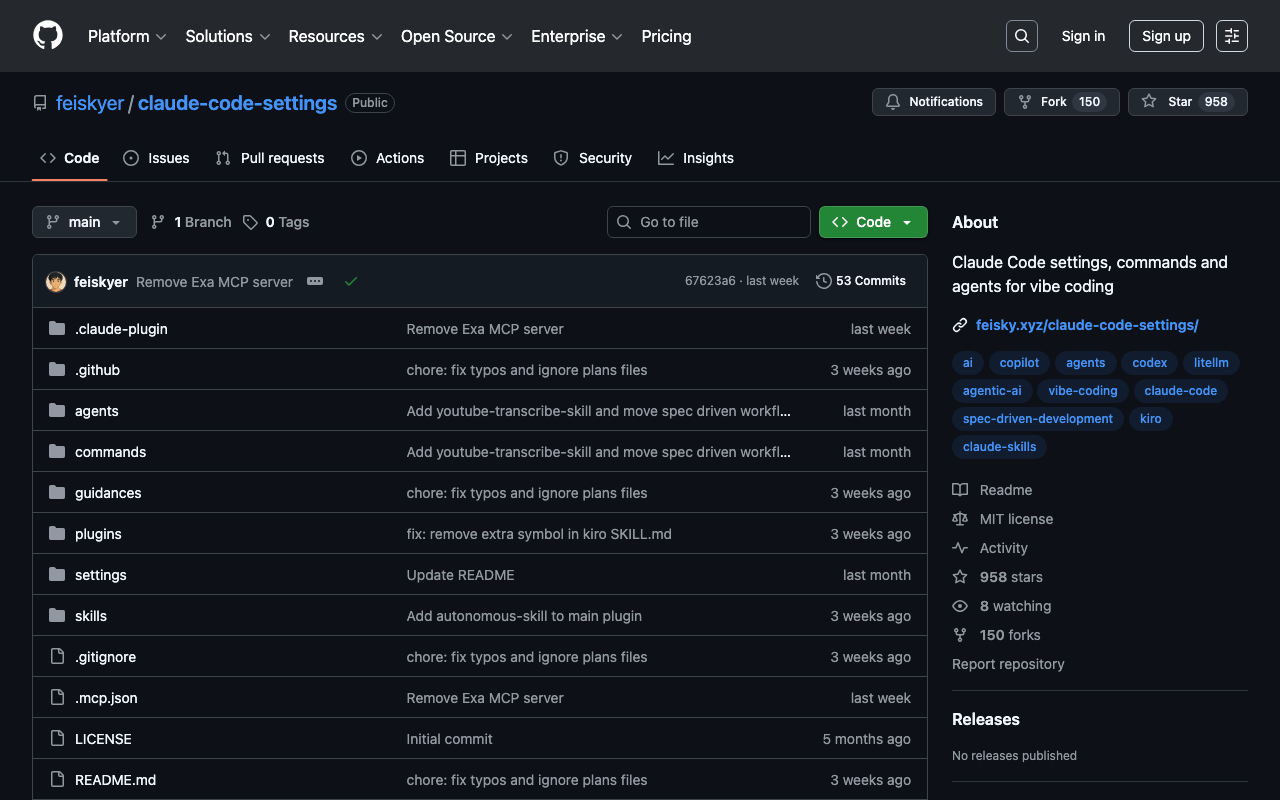
Task: Click the GitHub logo icon
Action: point(48,36)
